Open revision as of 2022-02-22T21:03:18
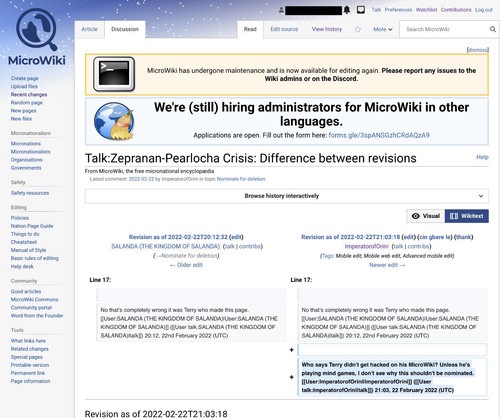This screenshot has width=500, height=418. 350,237
